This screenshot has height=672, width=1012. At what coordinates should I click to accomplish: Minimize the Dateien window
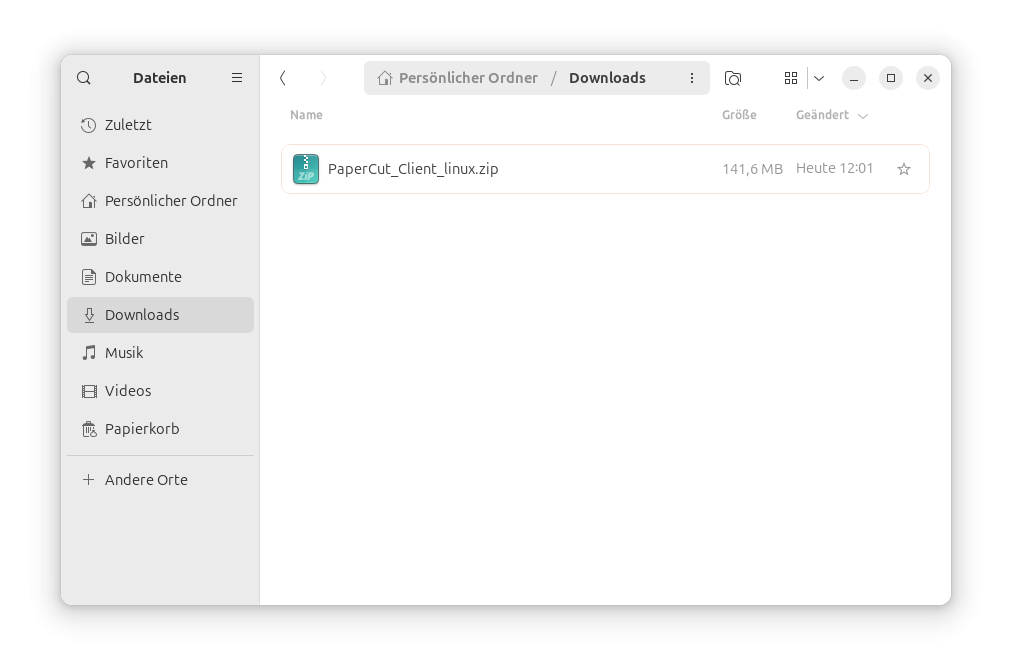coord(853,78)
